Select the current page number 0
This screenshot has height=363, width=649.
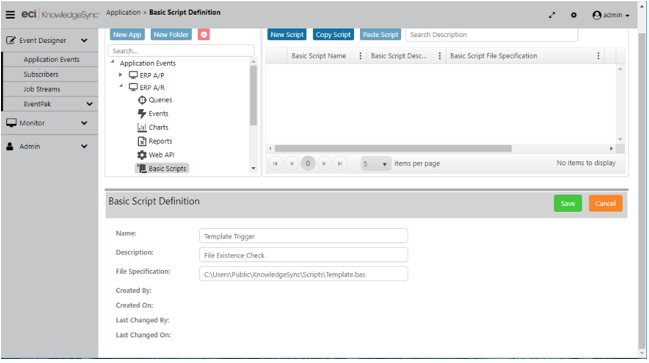click(308, 163)
